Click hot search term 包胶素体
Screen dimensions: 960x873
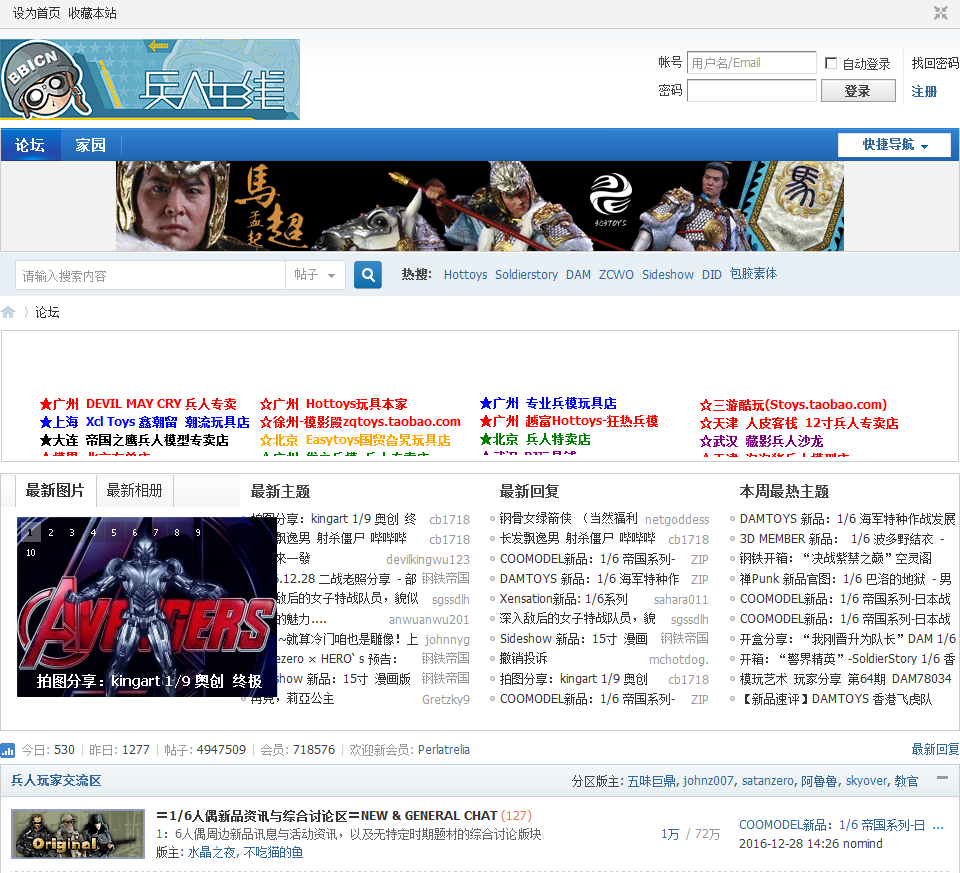click(753, 274)
